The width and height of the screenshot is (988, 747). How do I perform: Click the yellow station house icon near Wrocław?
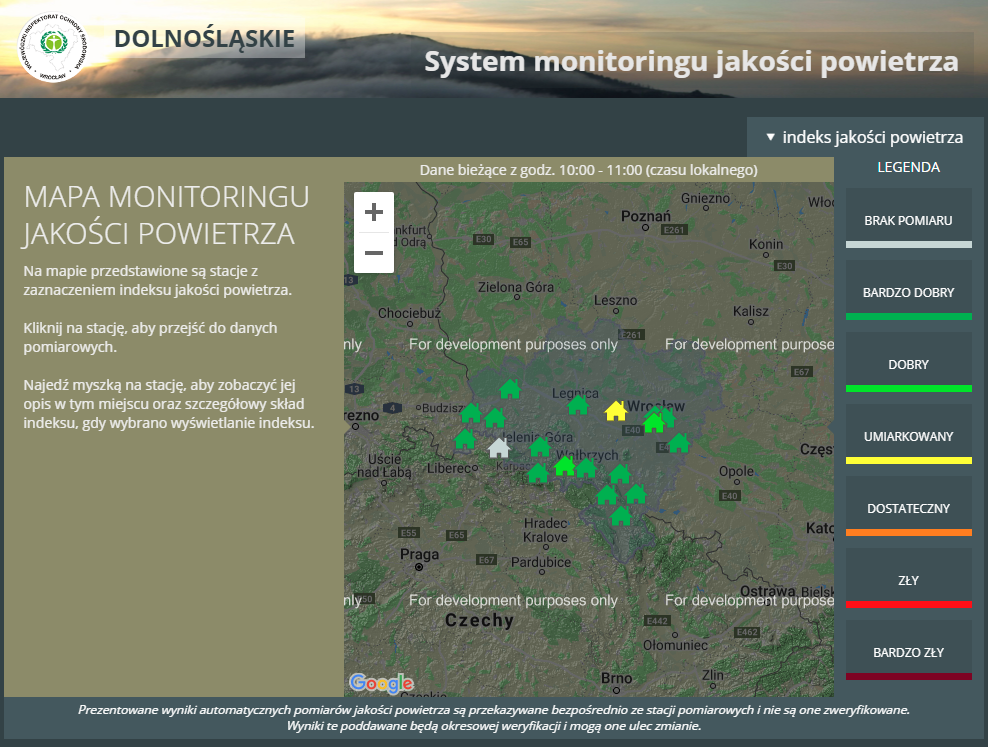coord(616,411)
